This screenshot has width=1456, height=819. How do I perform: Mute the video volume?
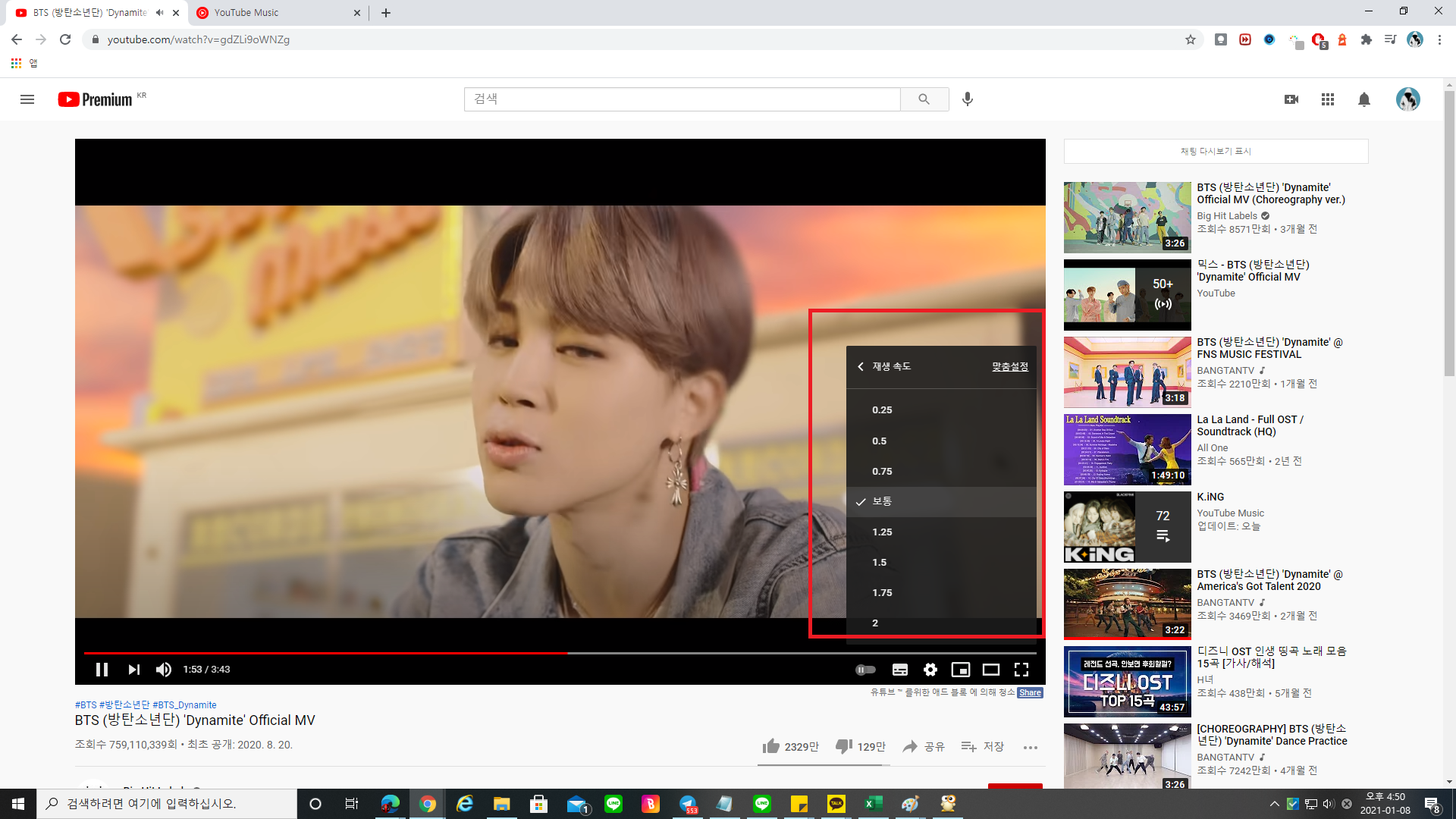tap(163, 670)
